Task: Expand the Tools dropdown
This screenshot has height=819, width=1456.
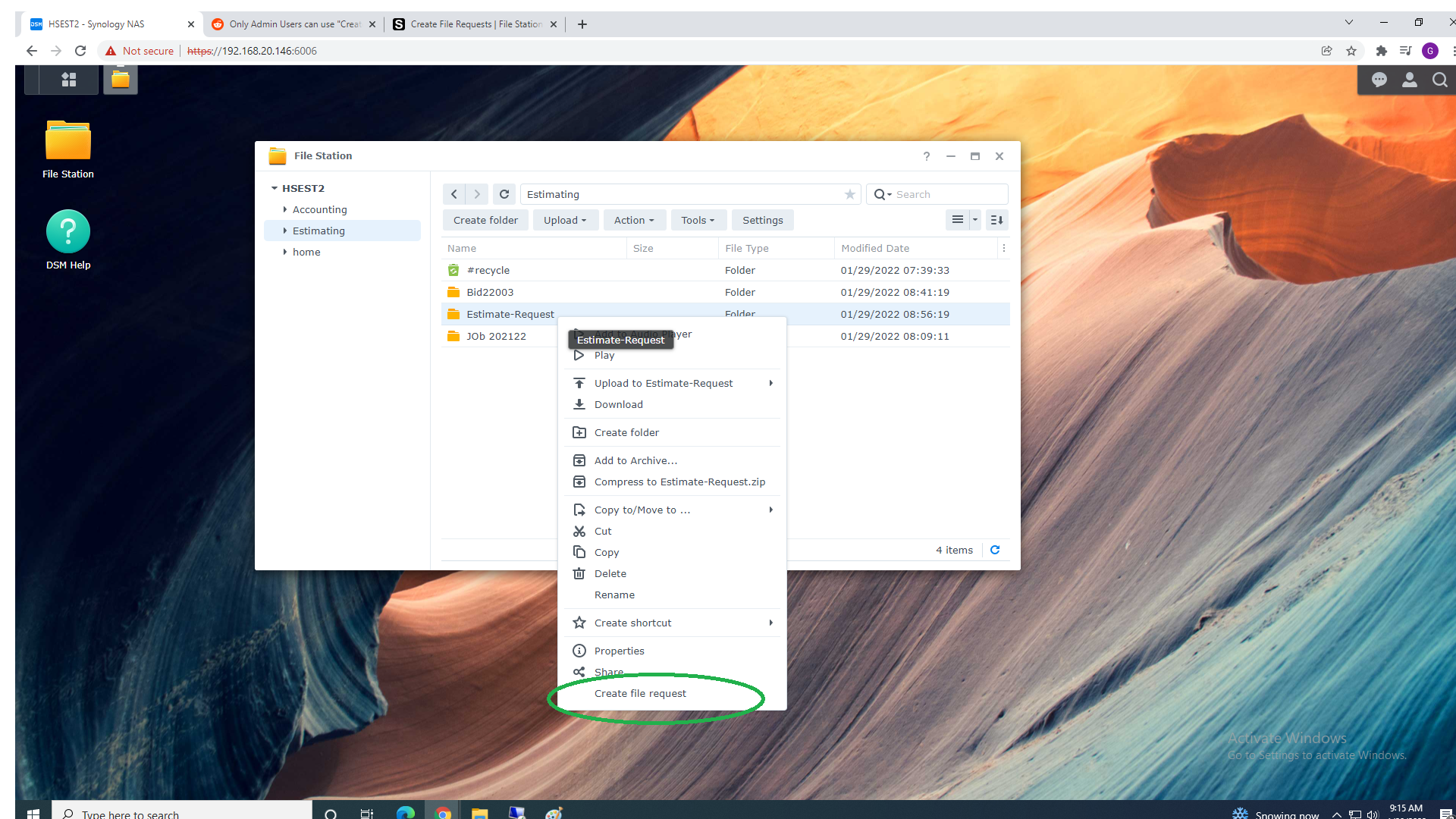Action: 698,220
